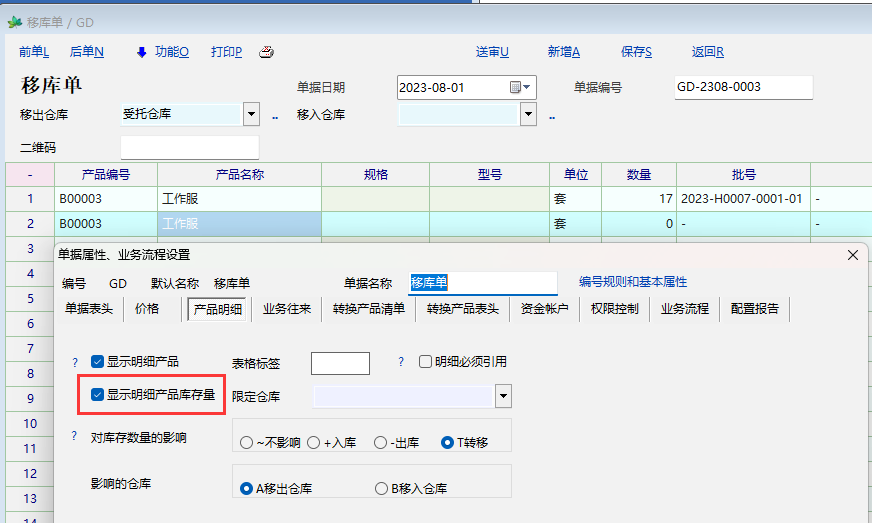
Task: Click the help question mark beside 对库存数量的影响
Action: click(74, 437)
